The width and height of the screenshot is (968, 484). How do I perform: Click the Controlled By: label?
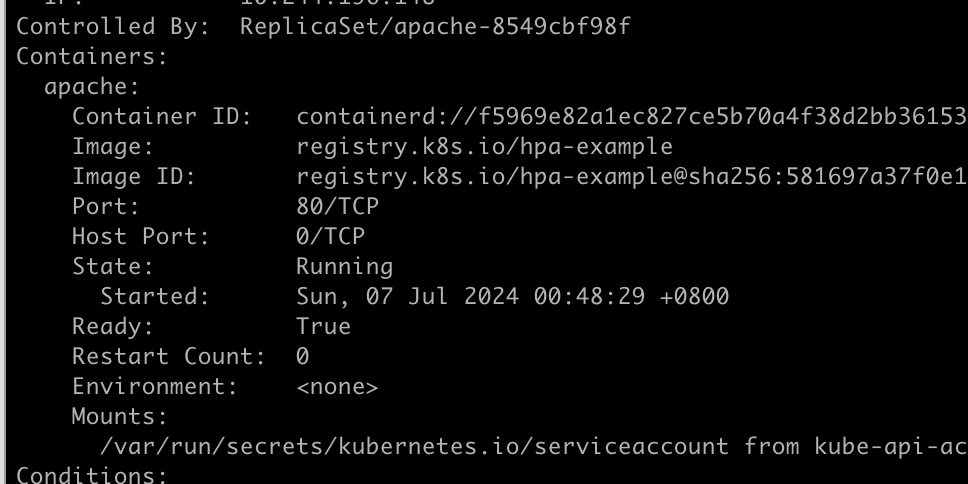pyautogui.click(x=113, y=27)
